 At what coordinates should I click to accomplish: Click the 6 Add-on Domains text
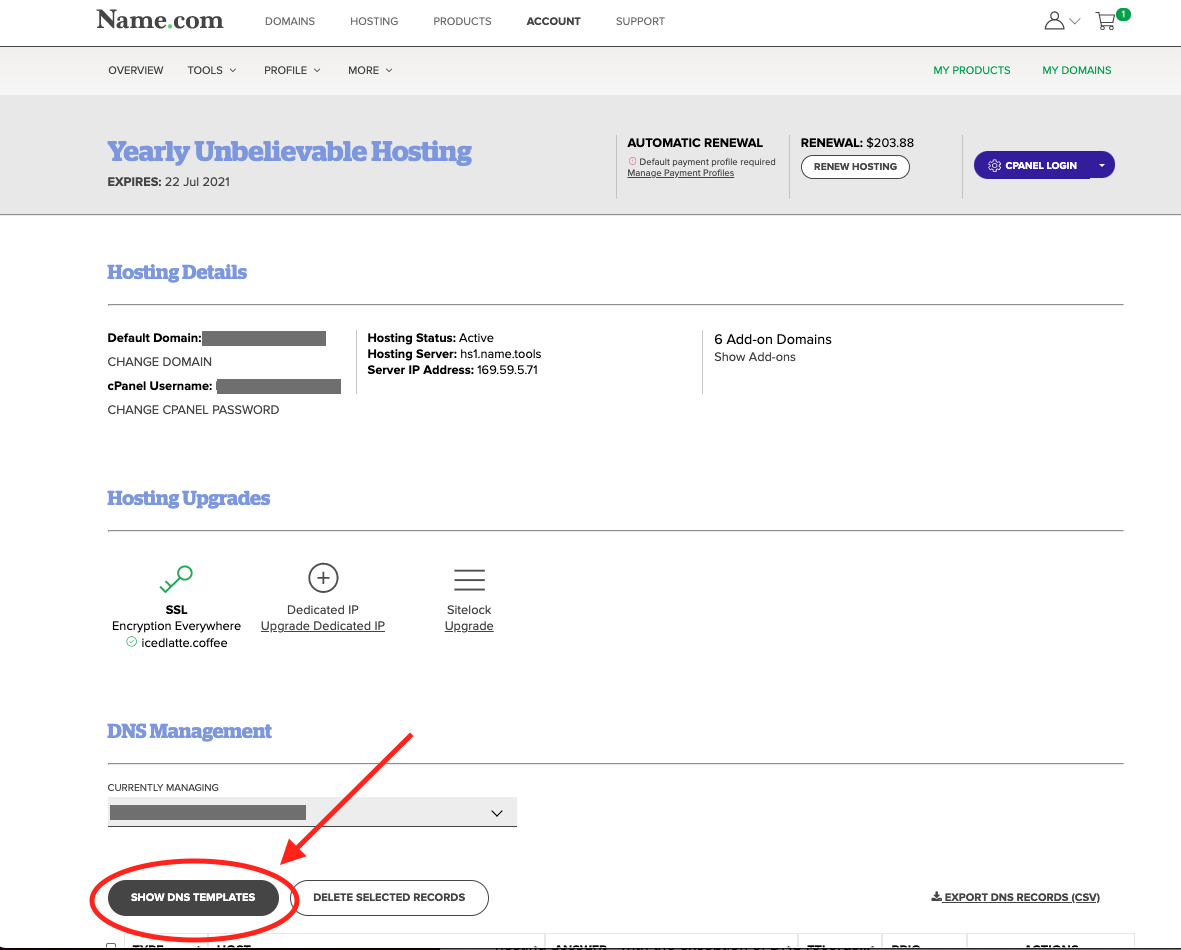(773, 339)
